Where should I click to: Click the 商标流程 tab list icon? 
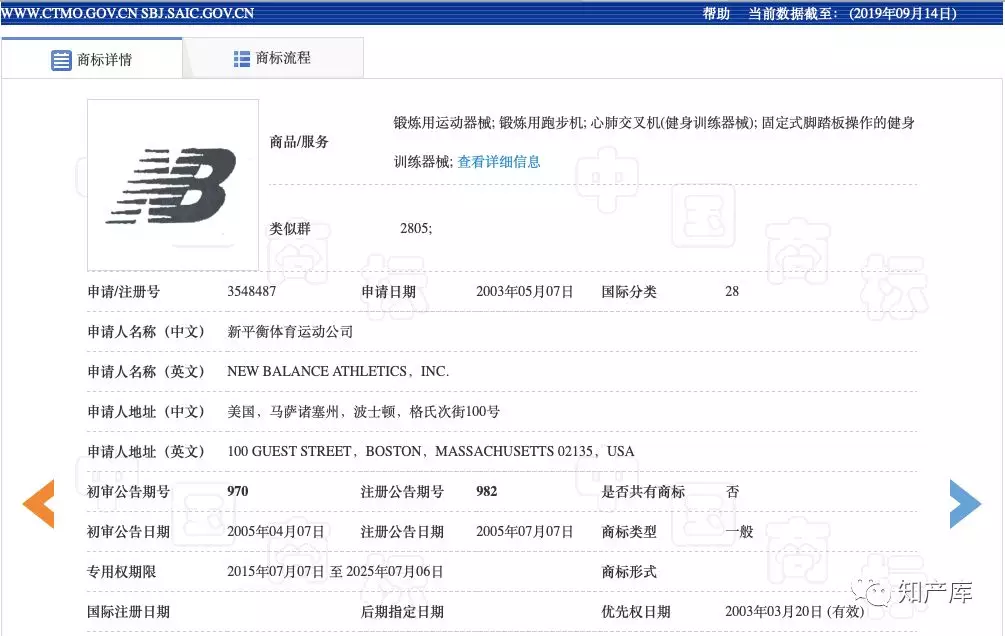(242, 59)
